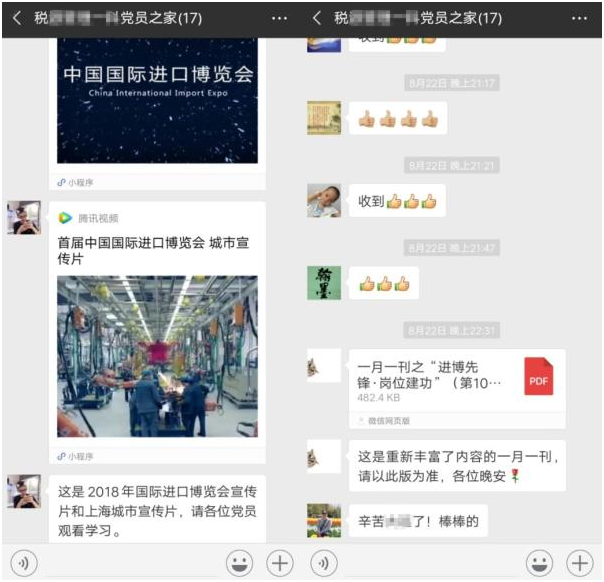The height and width of the screenshot is (582, 604).
Task: Click the Tencent Video (腾讯视频) logo icon
Action: click(65, 218)
